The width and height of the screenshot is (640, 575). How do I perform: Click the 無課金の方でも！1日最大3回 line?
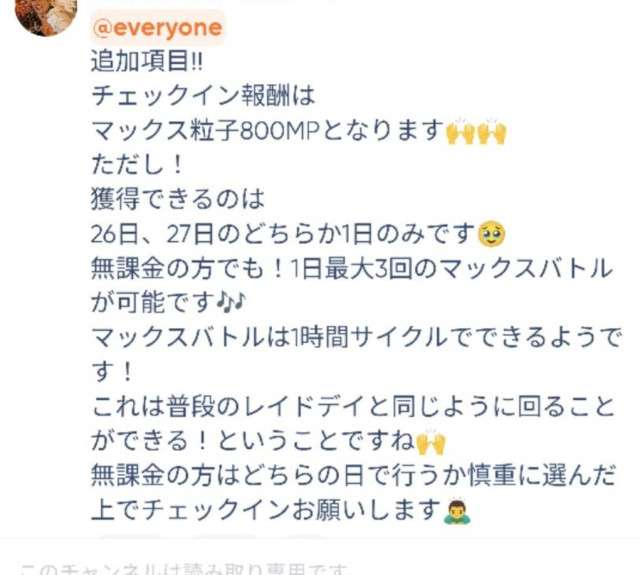tap(352, 269)
